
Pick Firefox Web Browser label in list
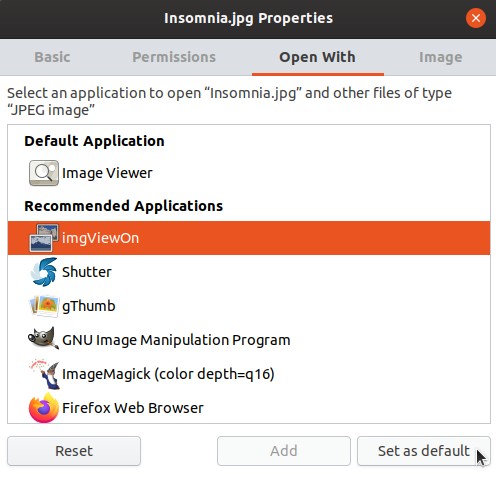click(133, 408)
